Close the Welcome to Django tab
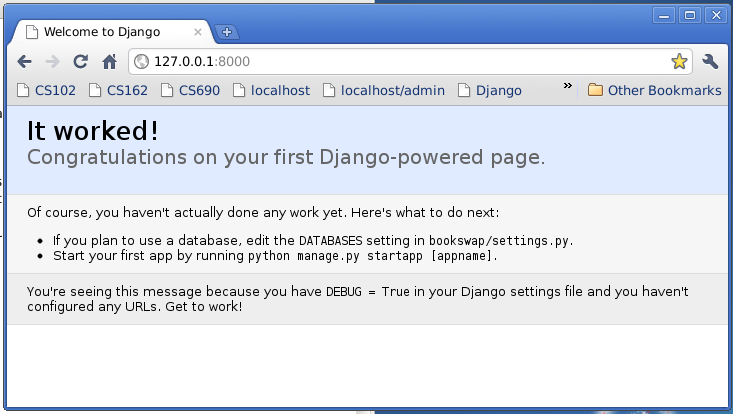The width and height of the screenshot is (733, 414). 198,32
